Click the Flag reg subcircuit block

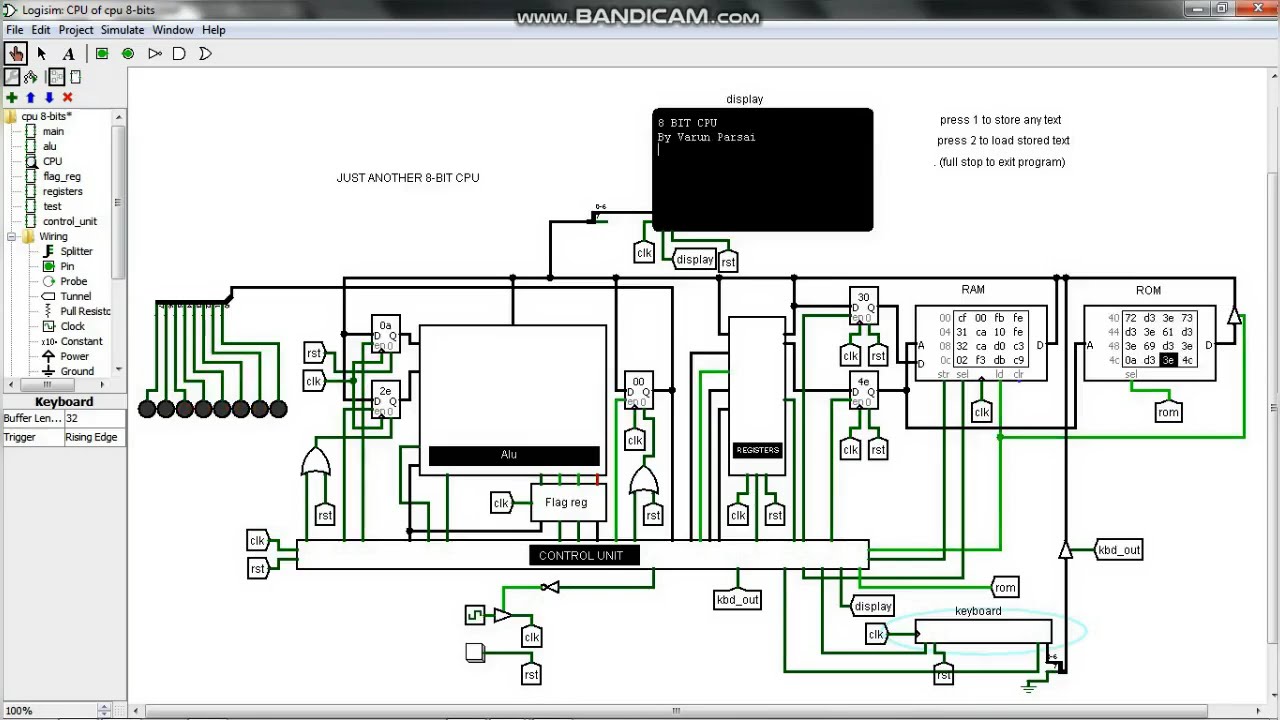568,502
